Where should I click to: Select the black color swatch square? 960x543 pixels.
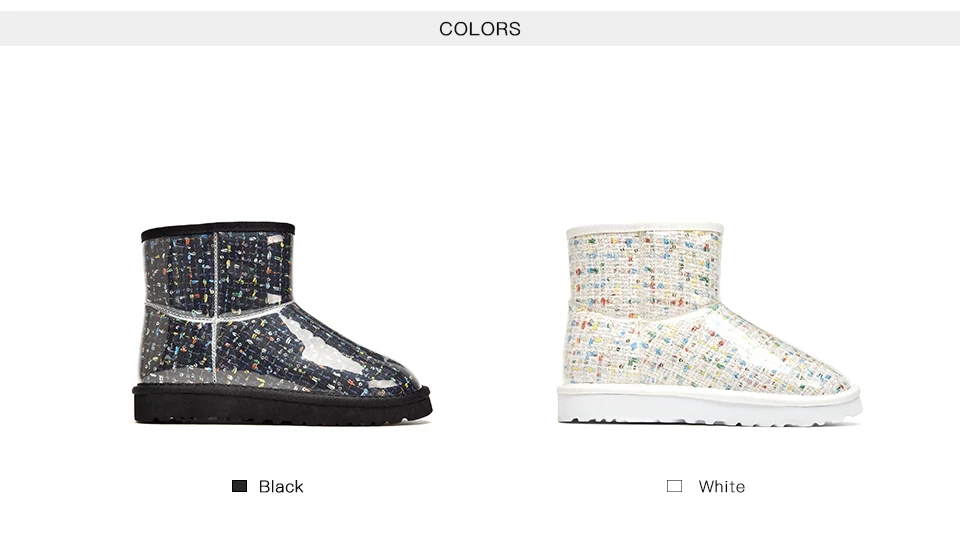coord(239,486)
